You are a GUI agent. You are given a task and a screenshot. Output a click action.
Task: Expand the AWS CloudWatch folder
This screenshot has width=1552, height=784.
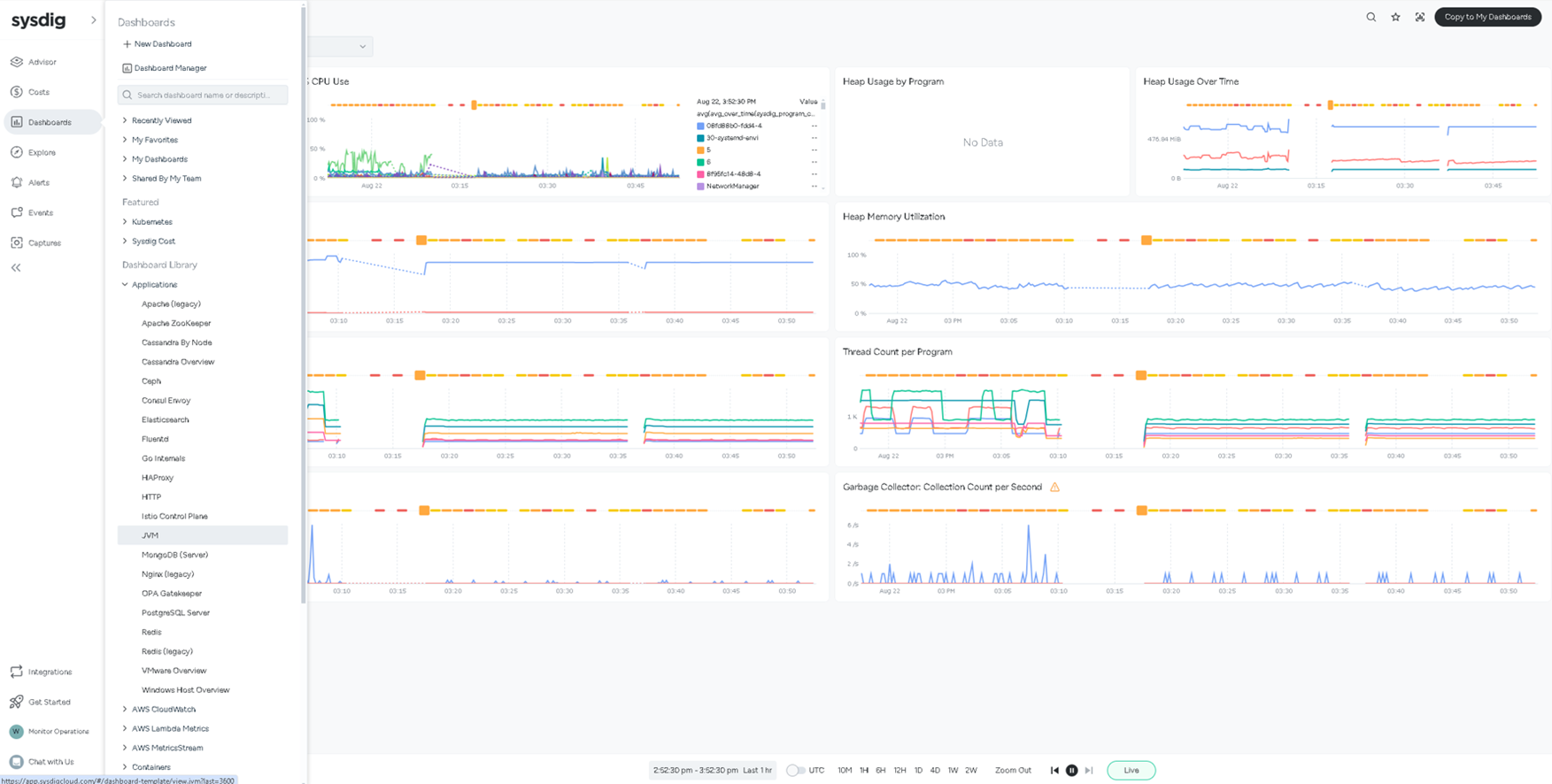coord(164,710)
